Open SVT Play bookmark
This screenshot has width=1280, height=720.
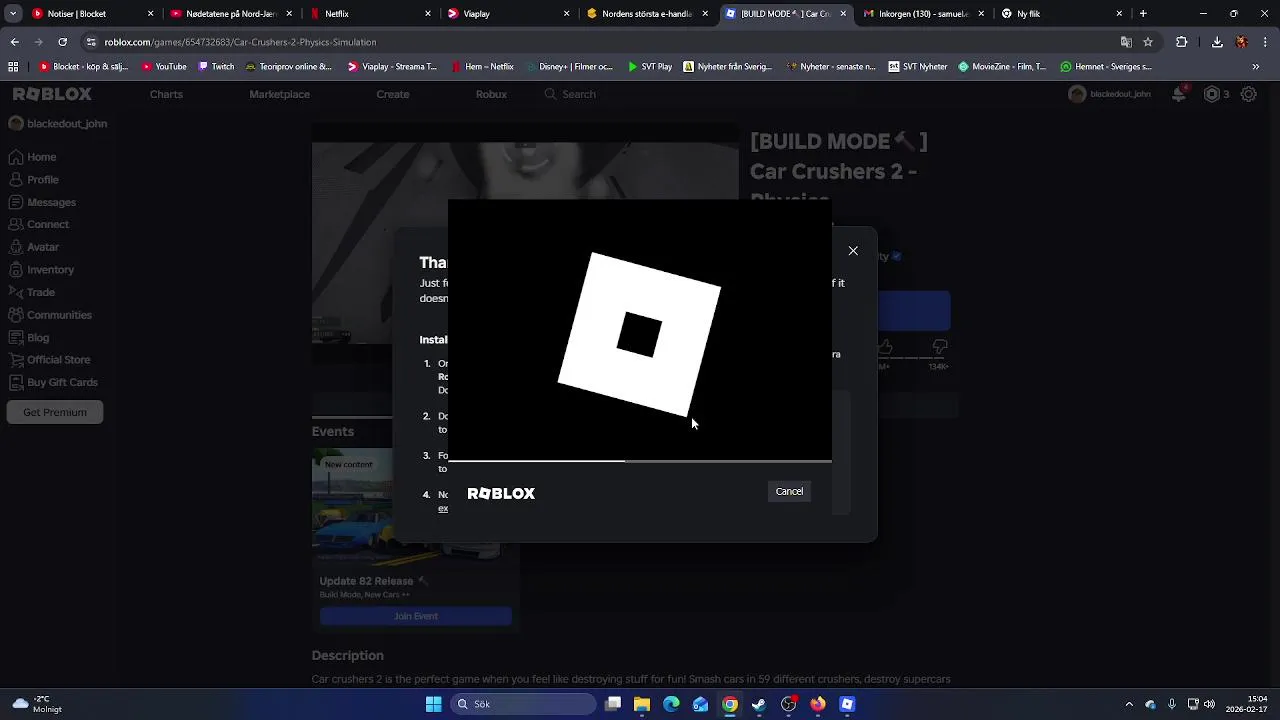(650, 67)
